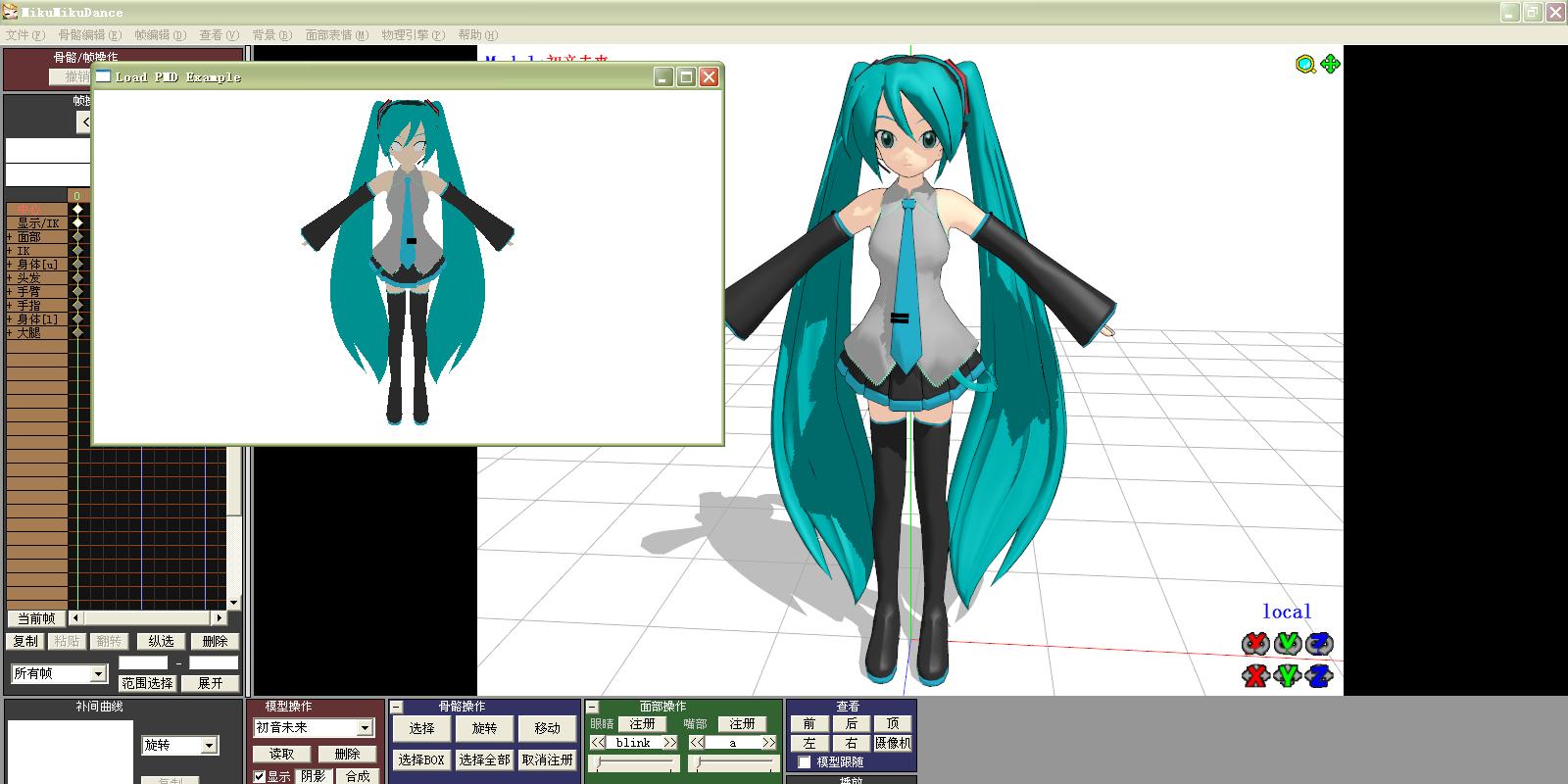Open the 骨骼编辑 bone edit menu

90,34
